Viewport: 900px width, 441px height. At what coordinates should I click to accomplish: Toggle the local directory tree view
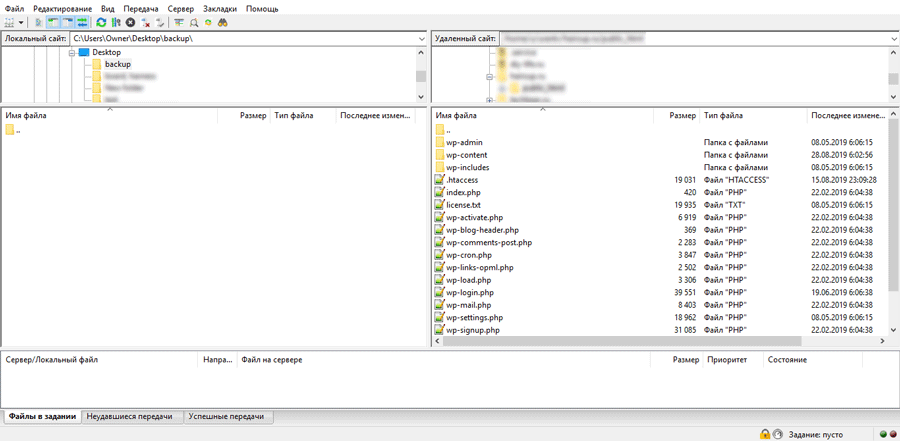(54, 22)
